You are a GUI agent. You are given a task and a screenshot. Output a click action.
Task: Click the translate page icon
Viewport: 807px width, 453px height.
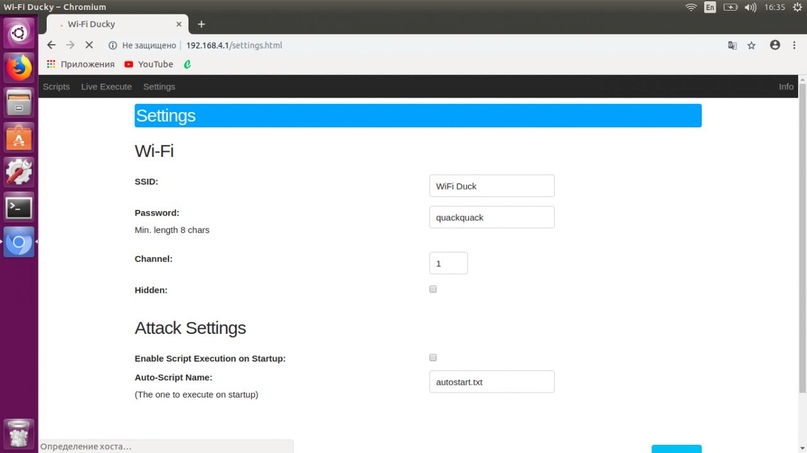[732, 45]
